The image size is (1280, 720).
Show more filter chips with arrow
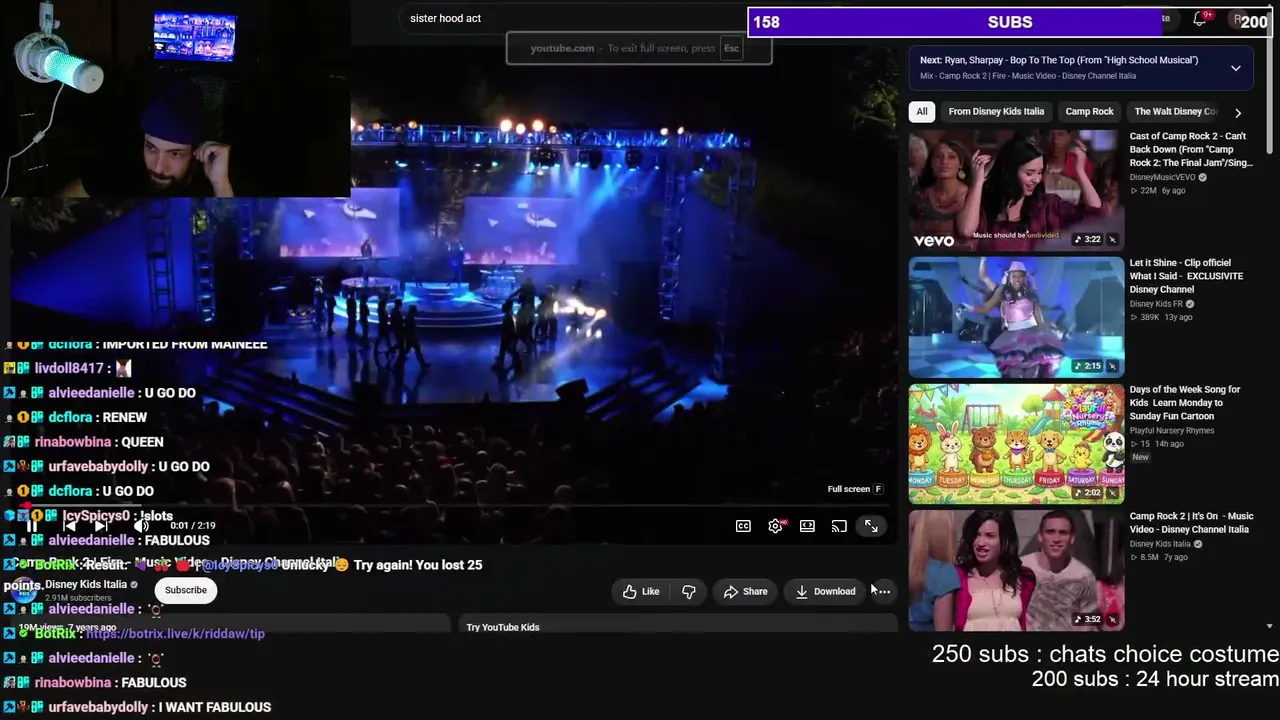coord(1238,113)
